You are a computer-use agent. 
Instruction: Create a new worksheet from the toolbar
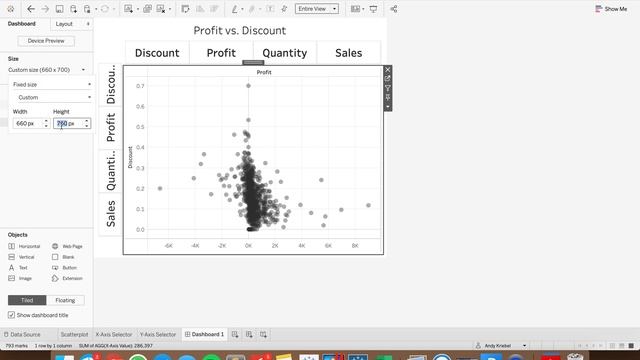(129, 9)
